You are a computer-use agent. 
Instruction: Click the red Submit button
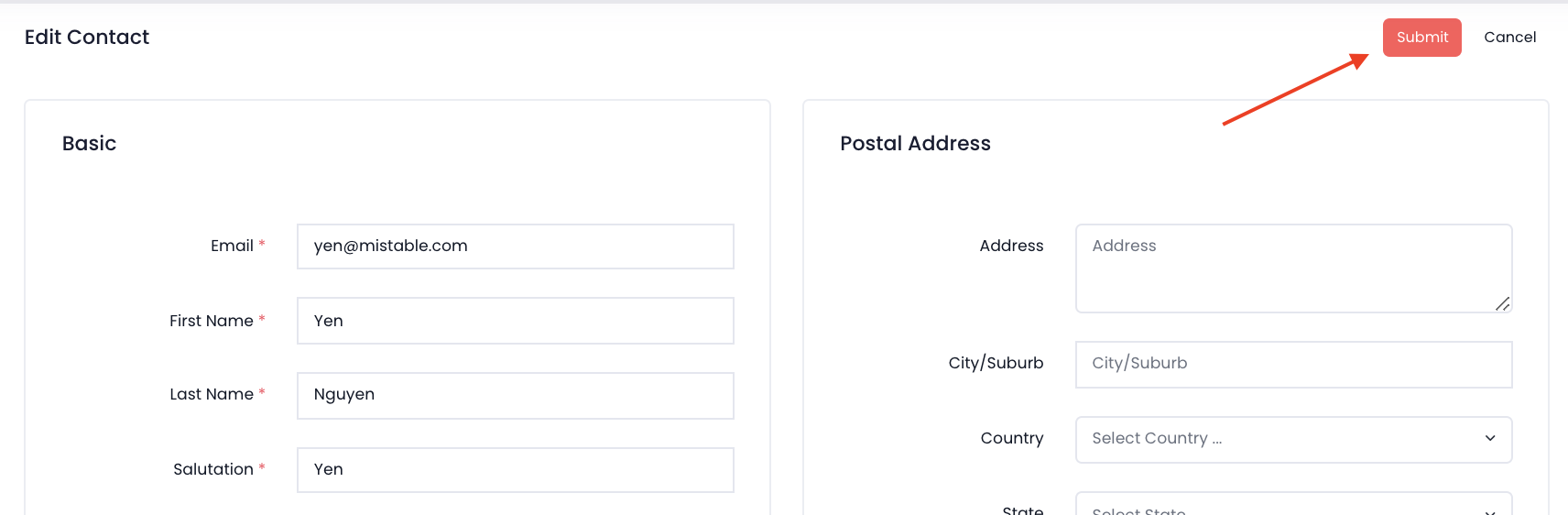tap(1421, 38)
